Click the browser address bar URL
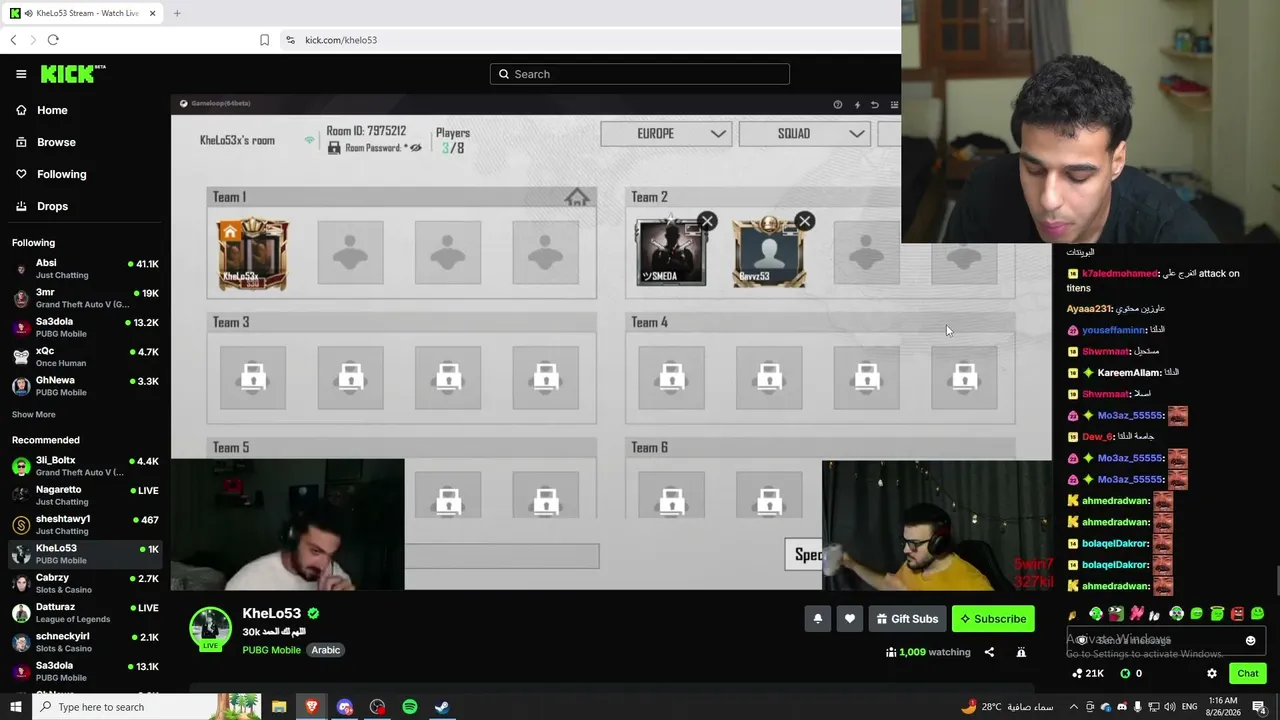Screen dimensions: 1280x720 click(x=341, y=40)
